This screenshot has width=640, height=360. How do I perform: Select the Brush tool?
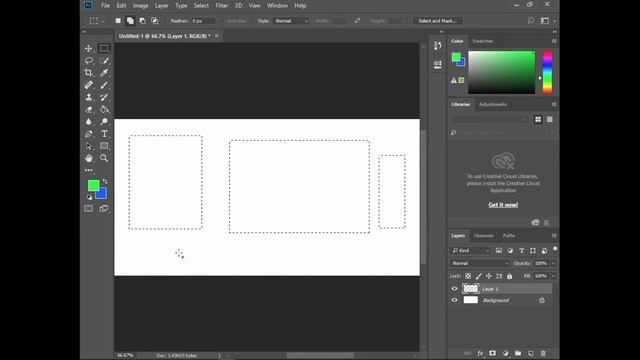pyautogui.click(x=104, y=85)
